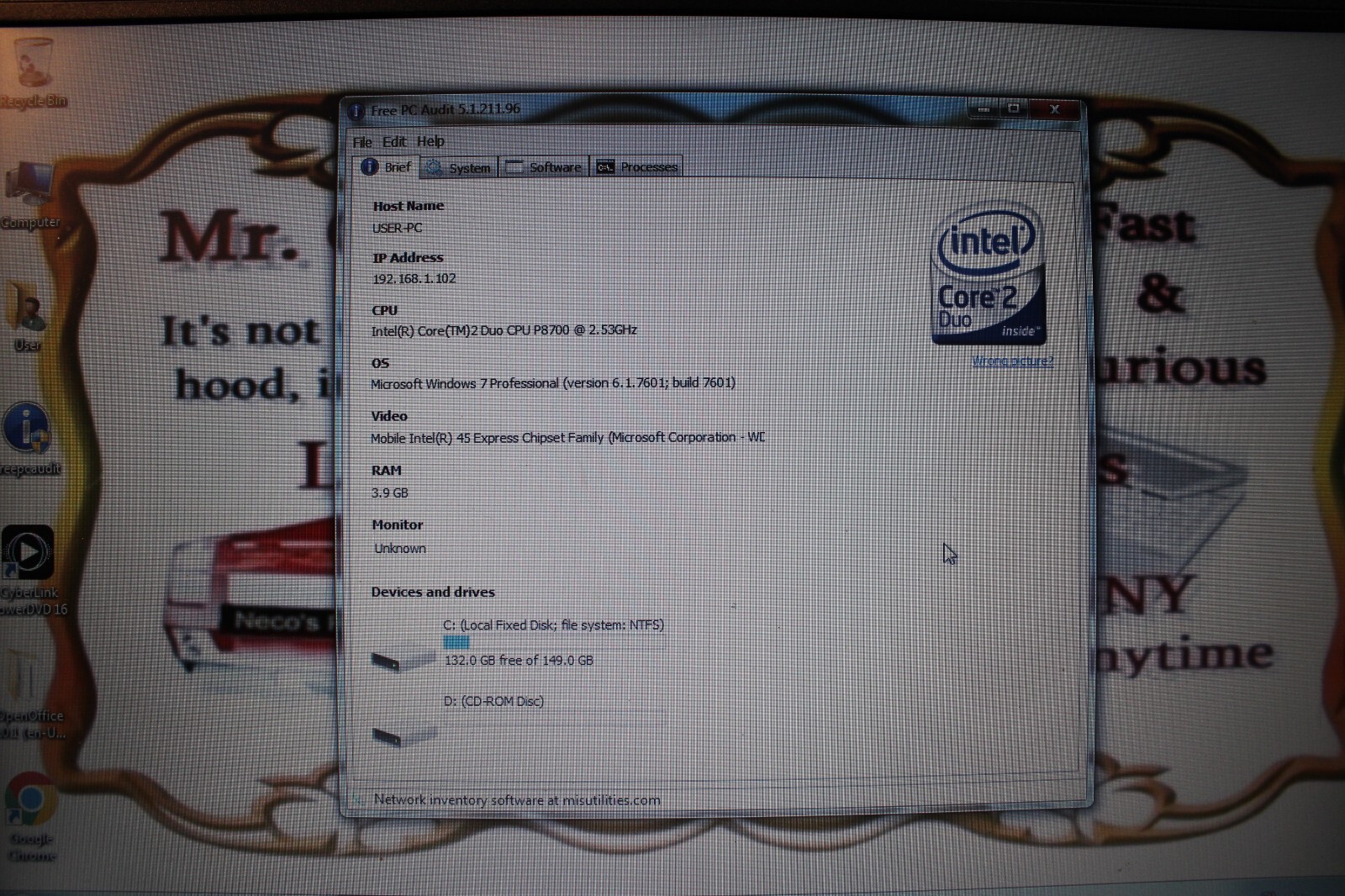Image resolution: width=1345 pixels, height=896 pixels.
Task: Switch to the Software tab
Action: coord(544,167)
